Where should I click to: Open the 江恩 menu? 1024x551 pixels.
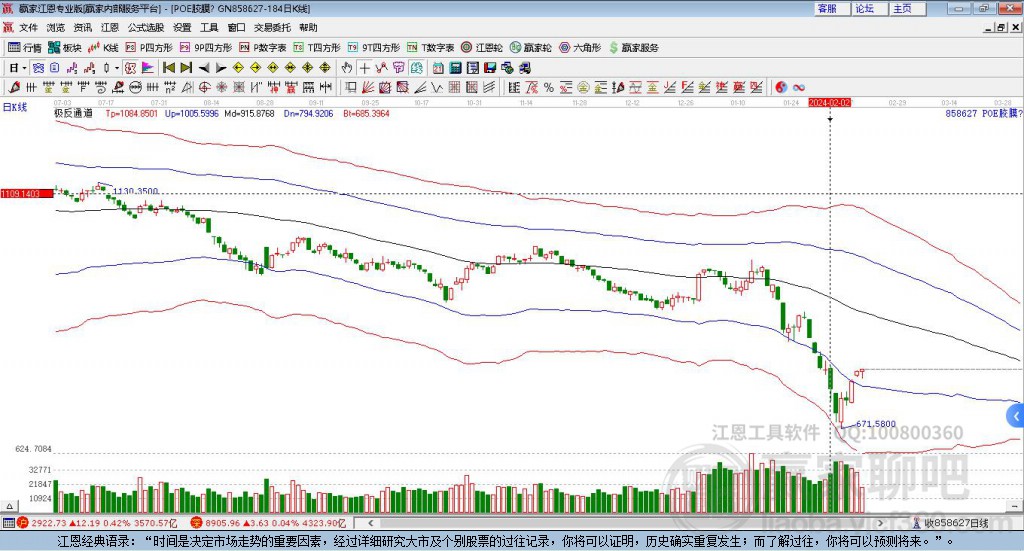110,28
